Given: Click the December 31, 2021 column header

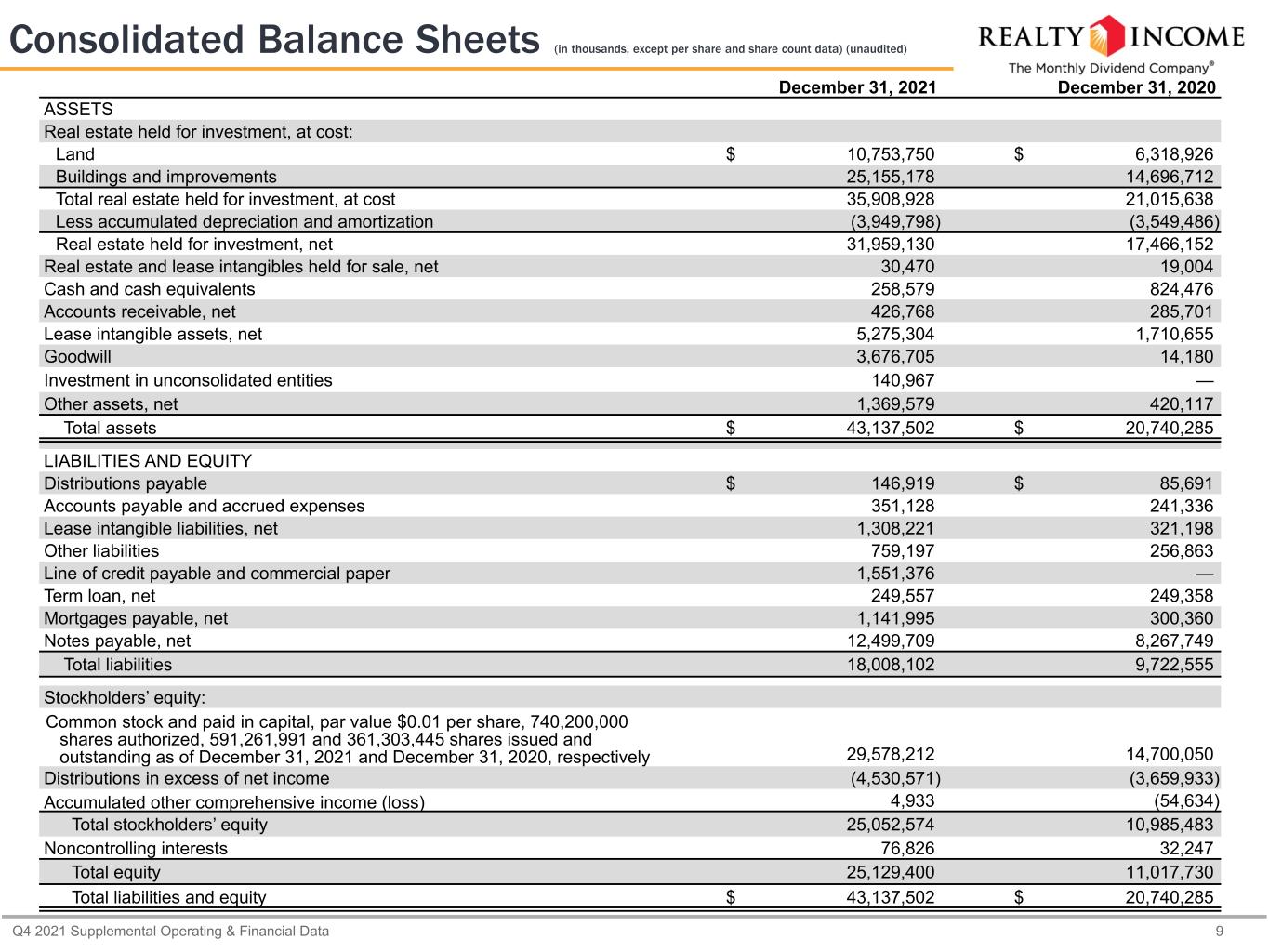Looking at the screenshot, I should 857,87.
